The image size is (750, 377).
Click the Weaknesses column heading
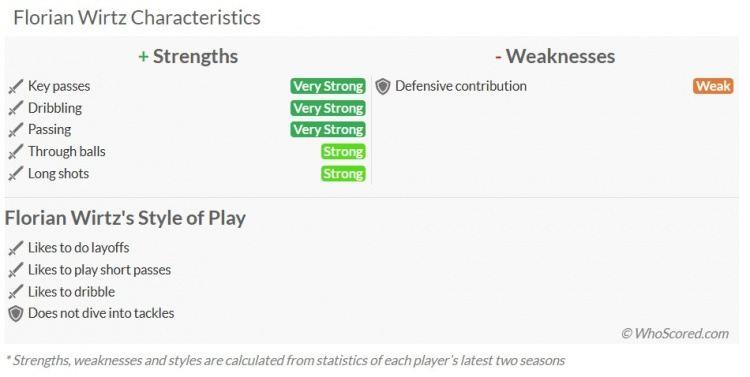coord(555,56)
